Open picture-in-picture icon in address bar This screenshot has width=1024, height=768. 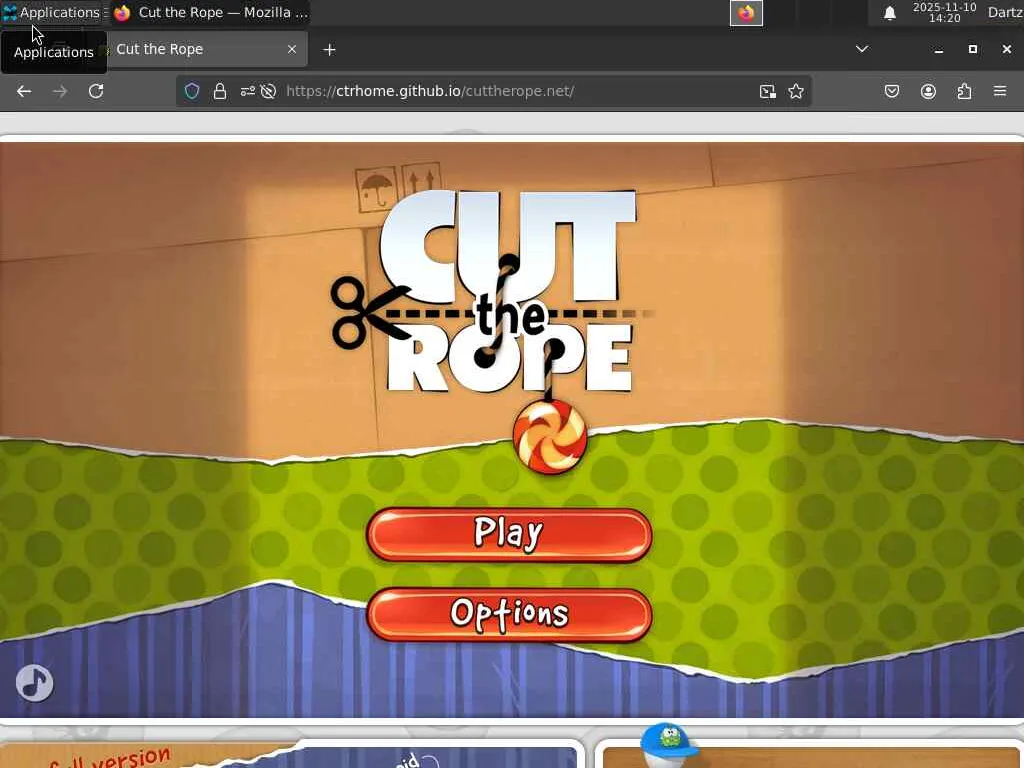[x=768, y=91]
